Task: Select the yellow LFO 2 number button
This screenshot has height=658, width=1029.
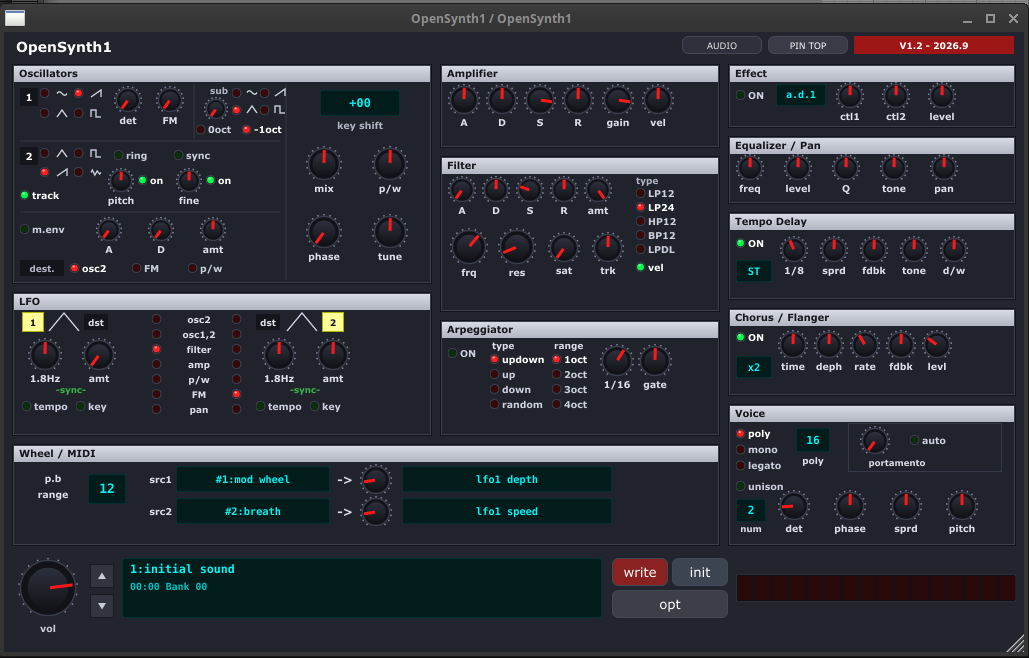Action: (333, 322)
